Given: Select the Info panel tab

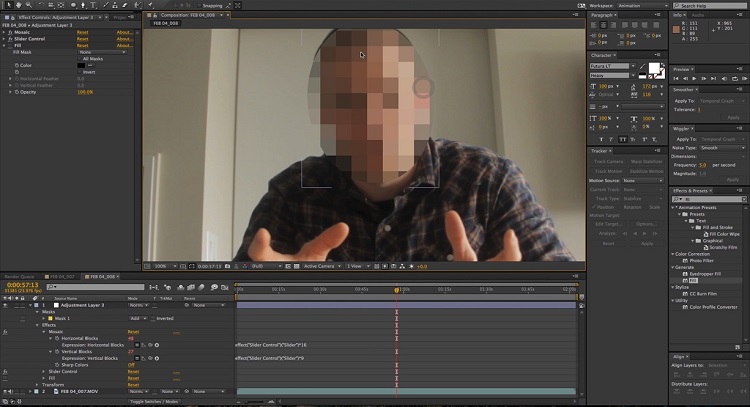Looking at the screenshot, I should [x=677, y=15].
